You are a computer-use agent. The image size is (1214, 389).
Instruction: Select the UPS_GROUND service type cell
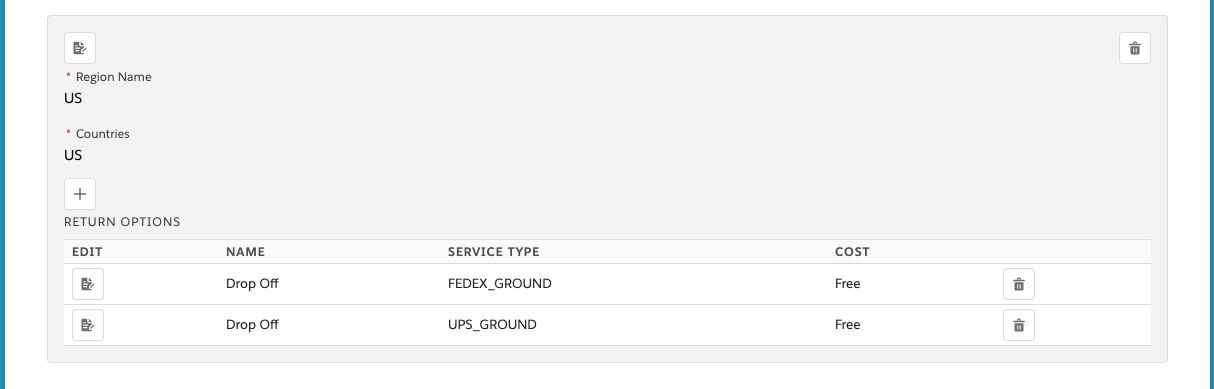pyautogui.click(x=492, y=325)
